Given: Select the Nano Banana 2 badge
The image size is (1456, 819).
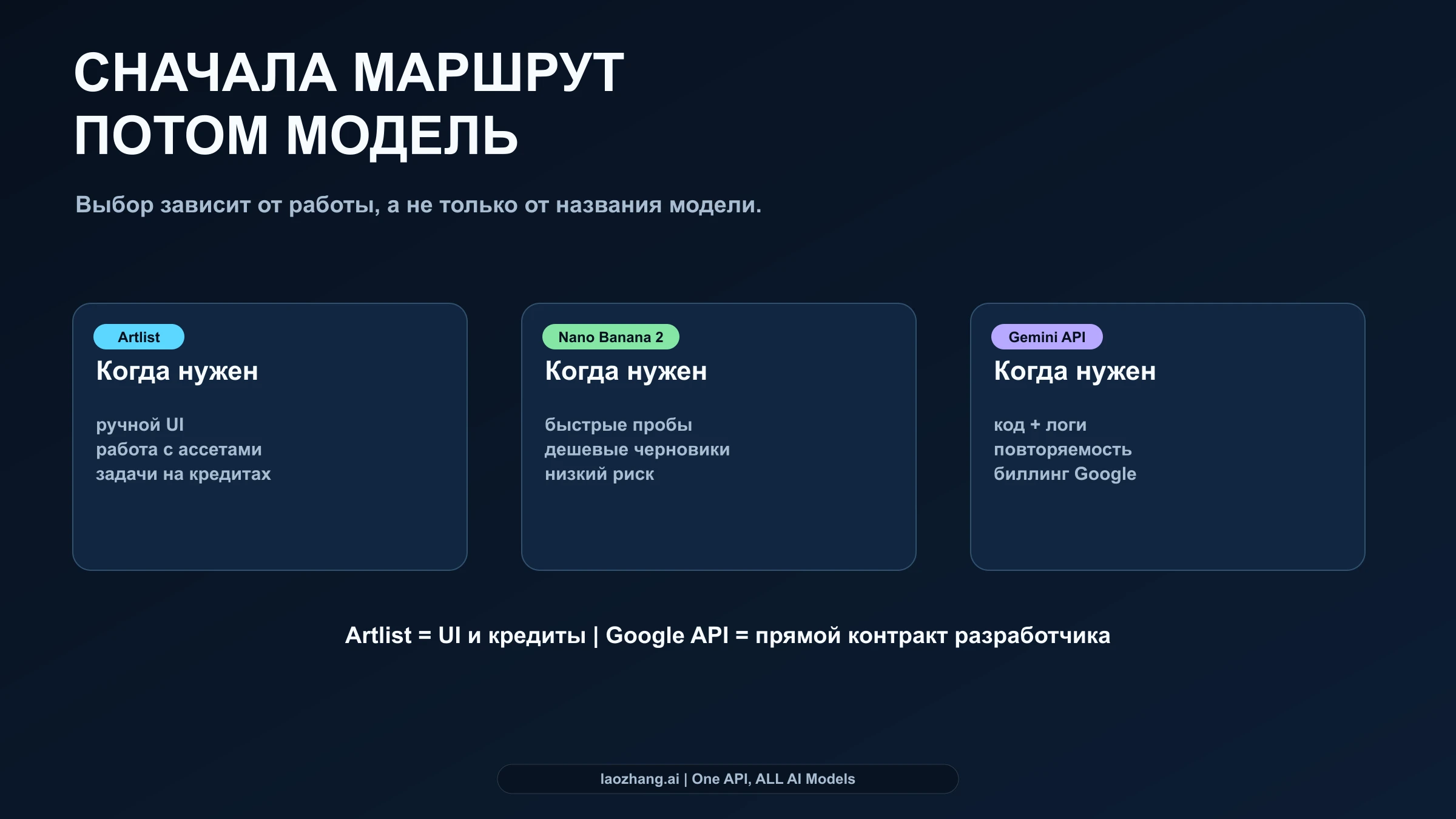Looking at the screenshot, I should [610, 337].
